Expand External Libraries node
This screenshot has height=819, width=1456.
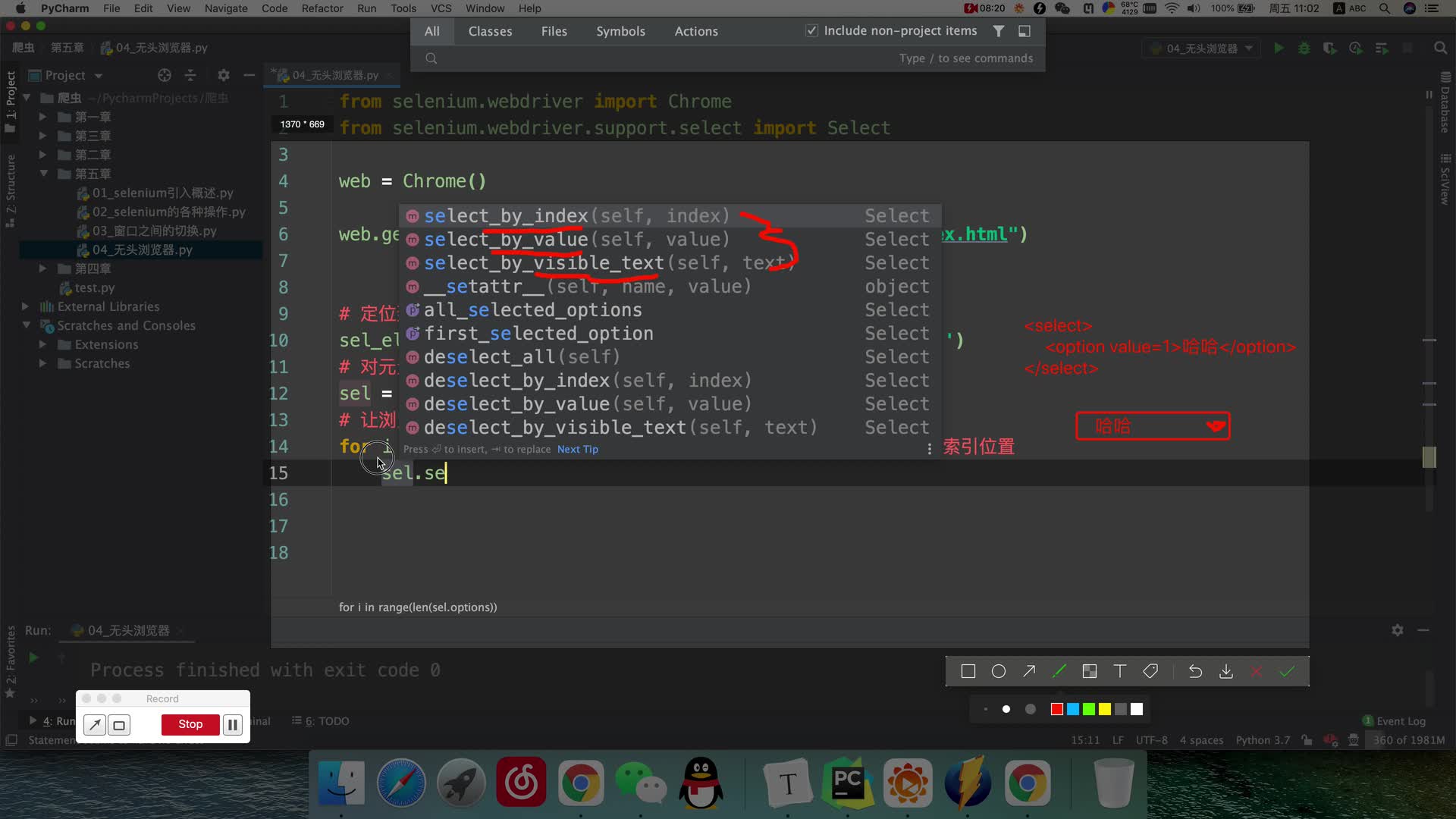click(25, 306)
